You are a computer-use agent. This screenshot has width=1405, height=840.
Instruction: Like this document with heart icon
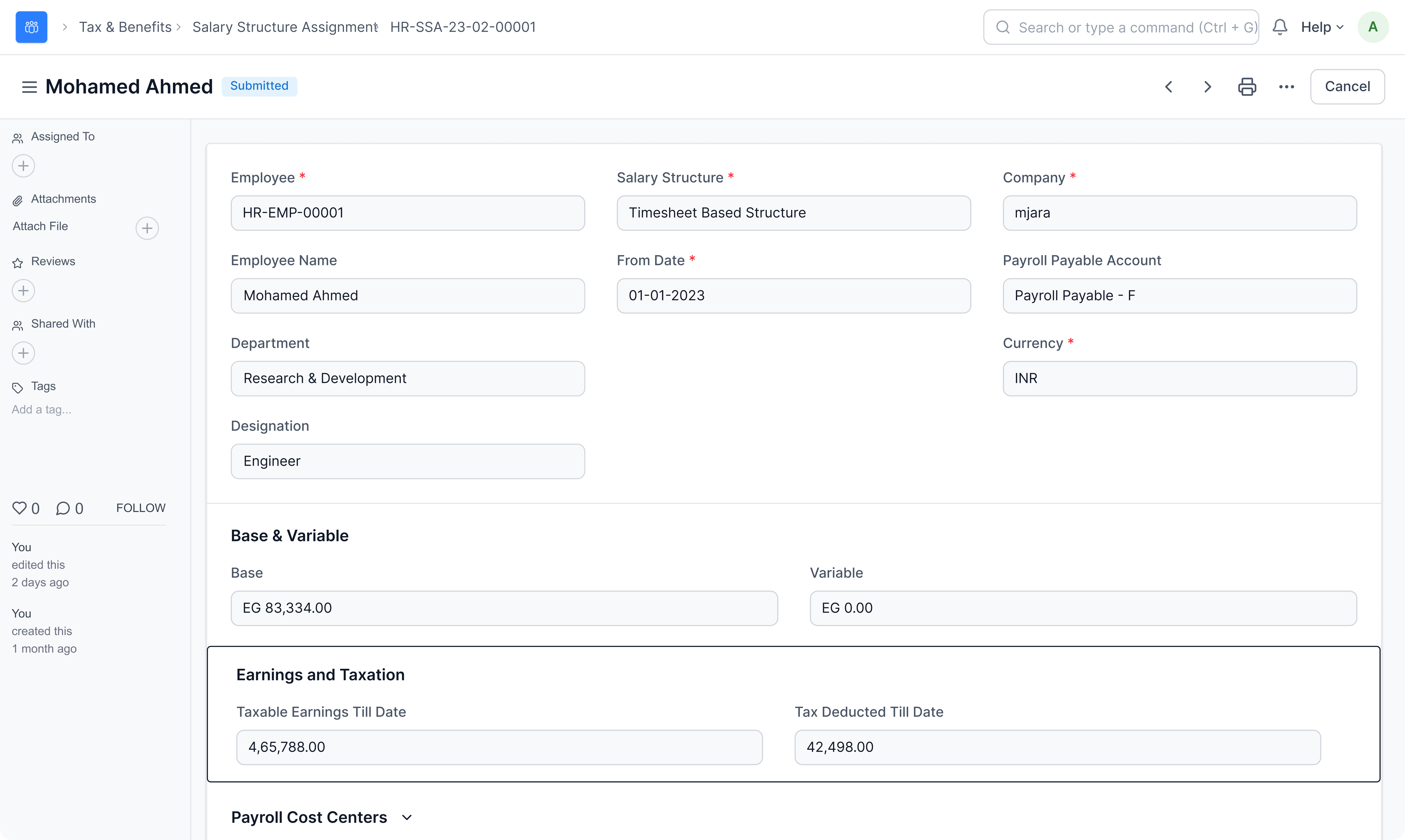point(20,508)
